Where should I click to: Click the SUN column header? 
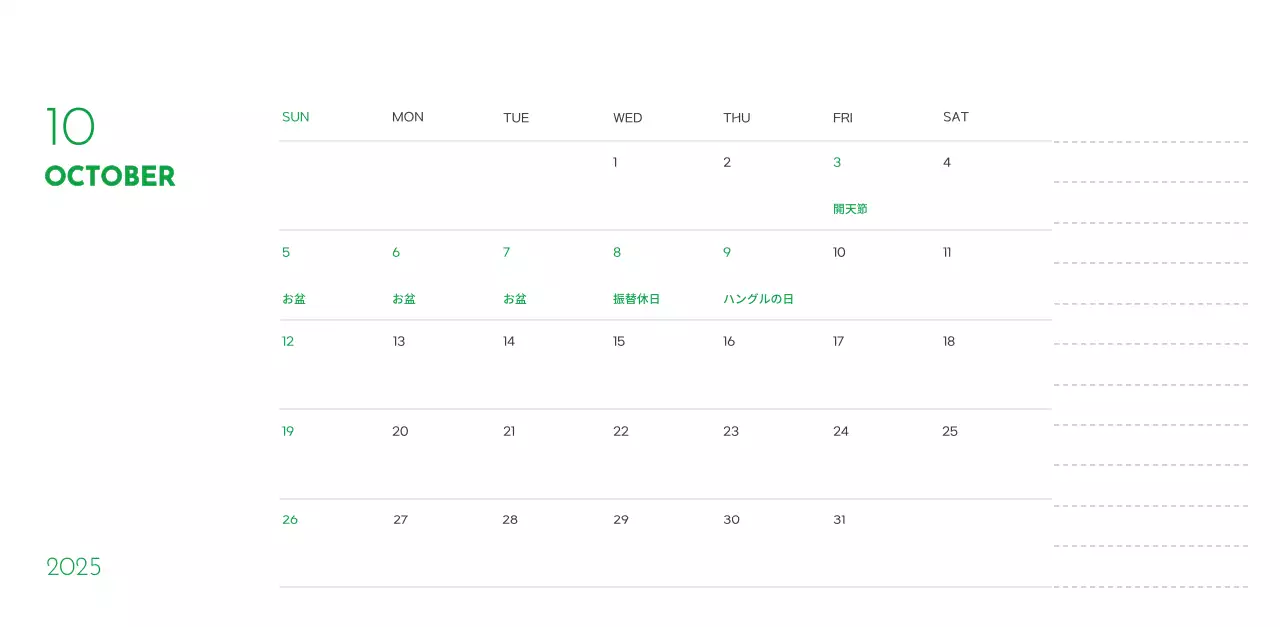pos(295,117)
